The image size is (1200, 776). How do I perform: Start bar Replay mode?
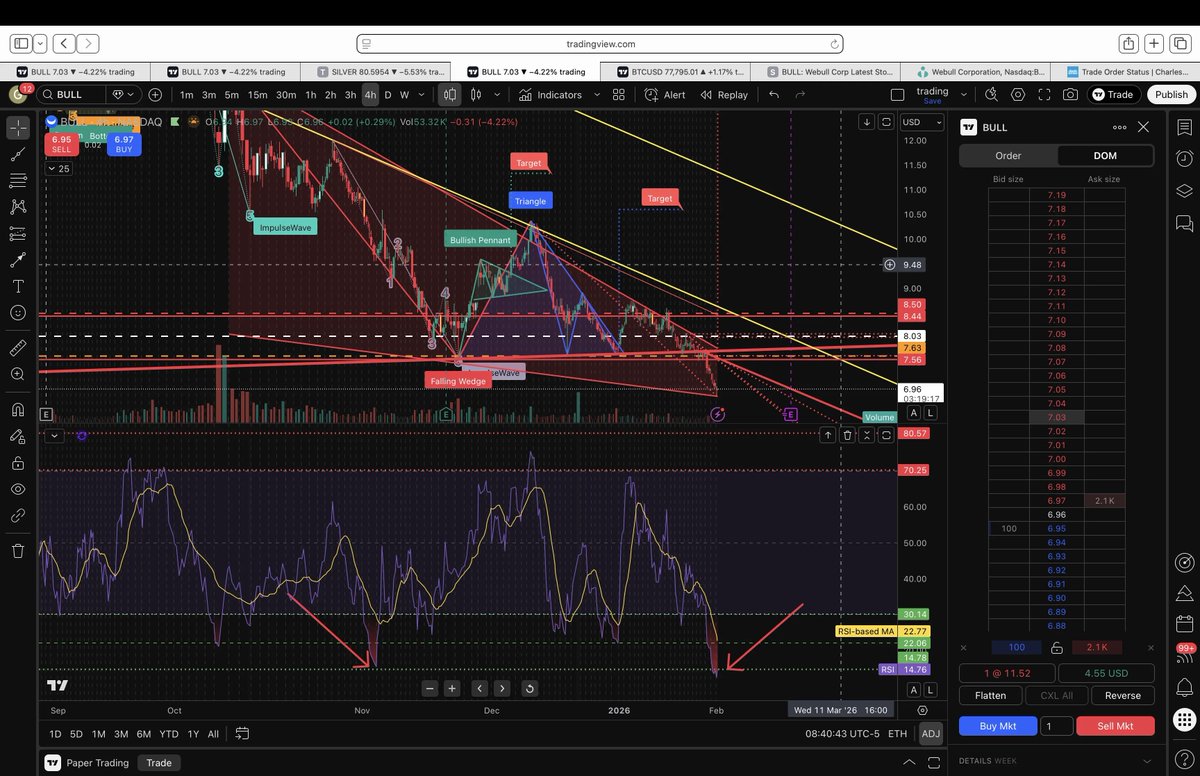click(724, 95)
